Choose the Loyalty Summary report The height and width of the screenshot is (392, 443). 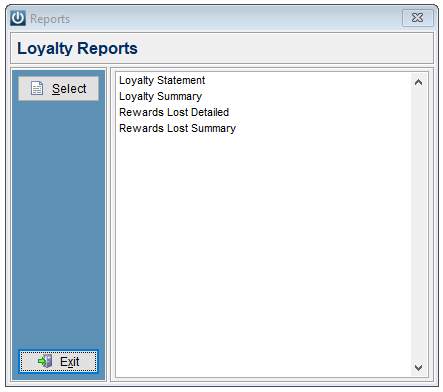tap(160, 96)
